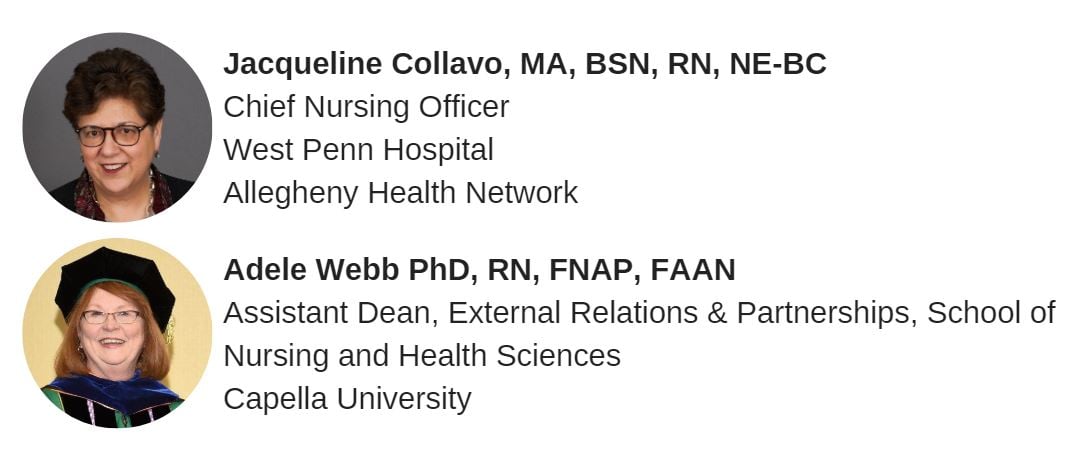Open the Capella University text
Viewport: 1081px width, 453px height.
point(347,398)
